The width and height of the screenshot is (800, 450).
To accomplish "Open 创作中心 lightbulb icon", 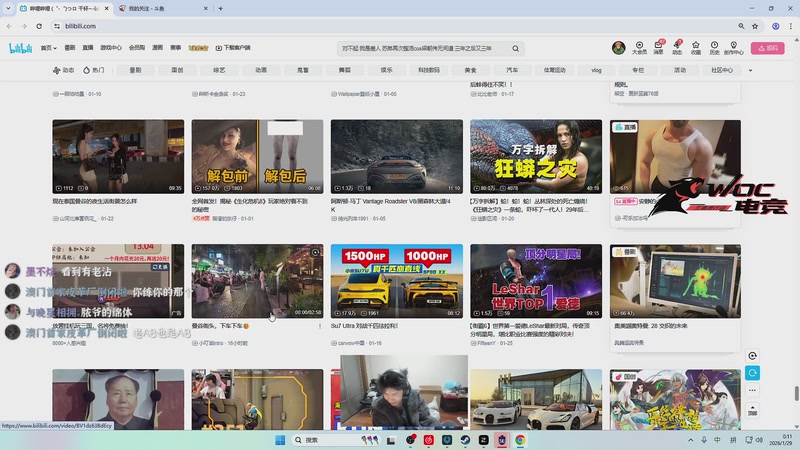I will (x=733, y=48).
